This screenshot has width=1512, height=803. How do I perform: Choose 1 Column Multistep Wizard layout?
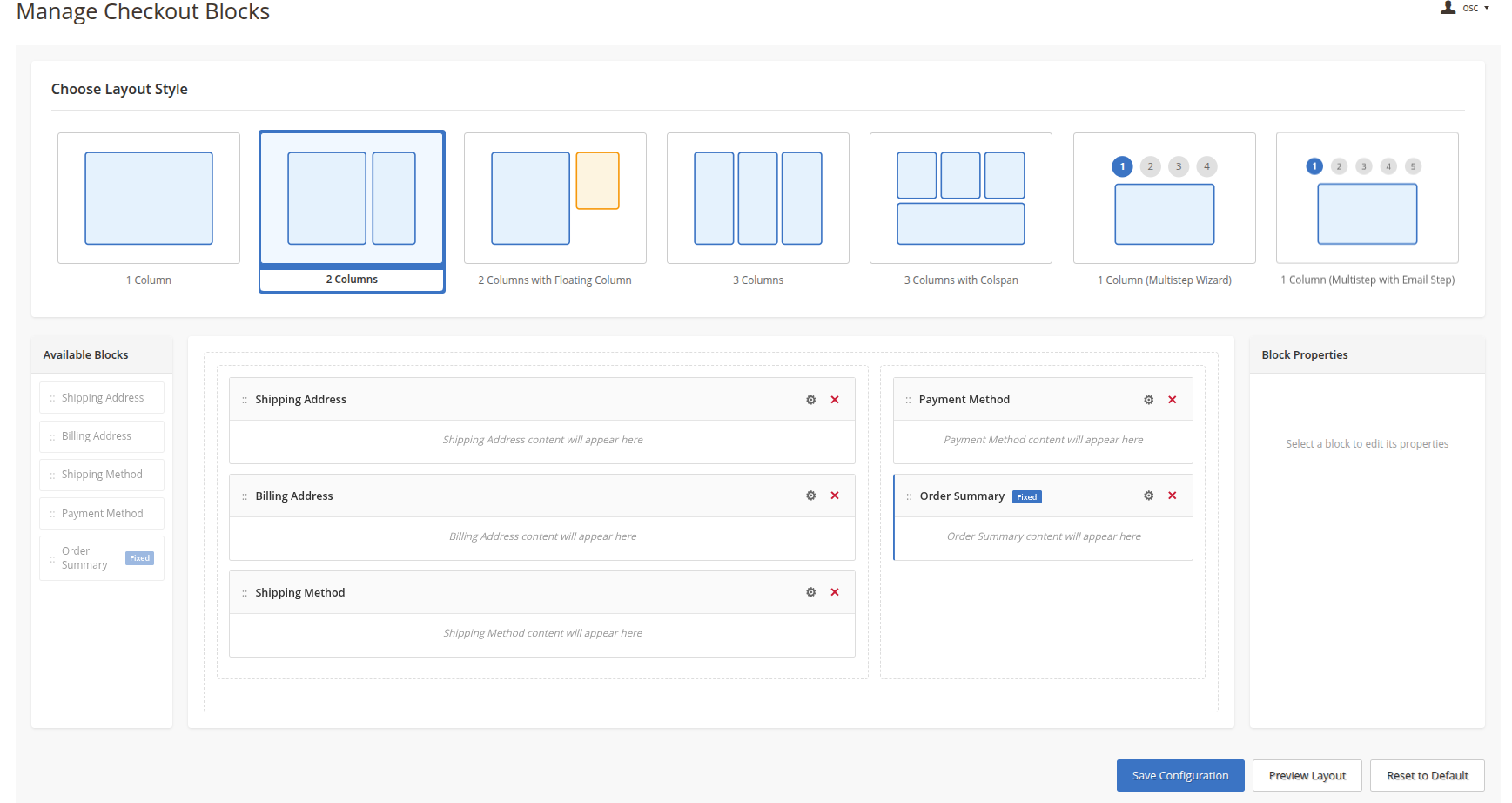(x=1165, y=198)
